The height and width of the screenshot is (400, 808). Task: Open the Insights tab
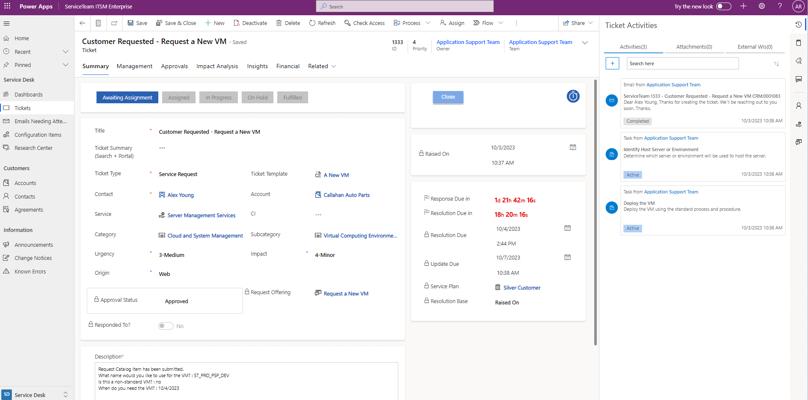tap(257, 66)
